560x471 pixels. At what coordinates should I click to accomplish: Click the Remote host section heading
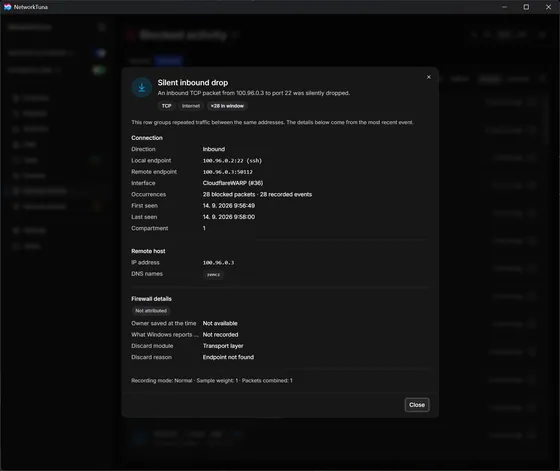[148, 251]
